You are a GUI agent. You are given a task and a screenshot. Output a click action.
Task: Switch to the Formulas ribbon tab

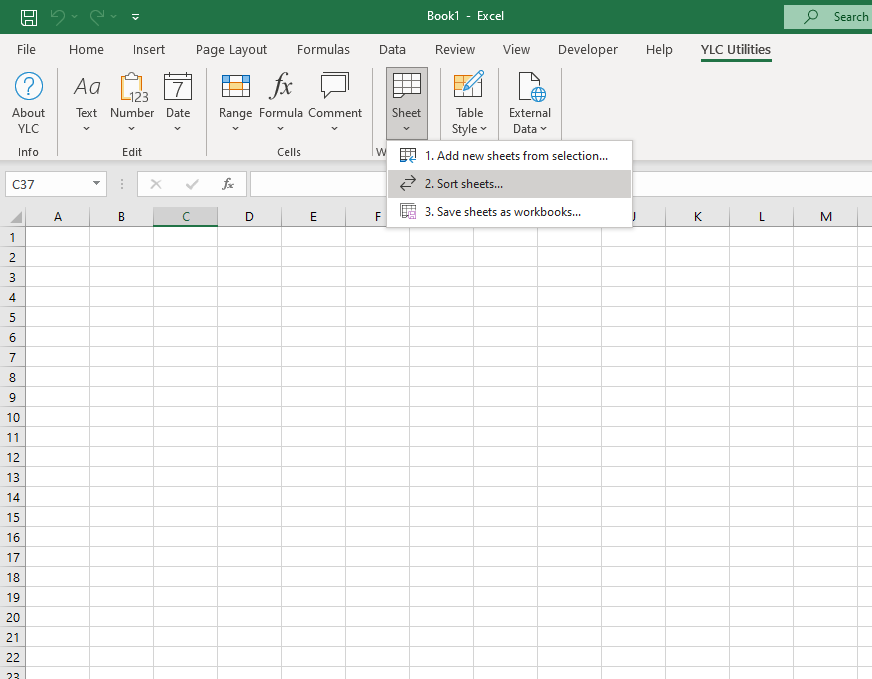(x=323, y=49)
